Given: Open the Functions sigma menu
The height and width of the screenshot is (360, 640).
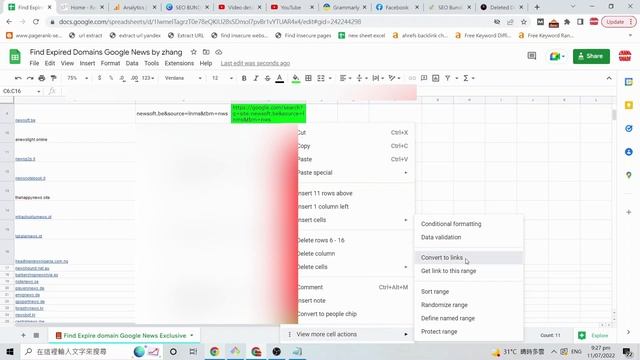Looking at the screenshot, I should [x=468, y=78].
